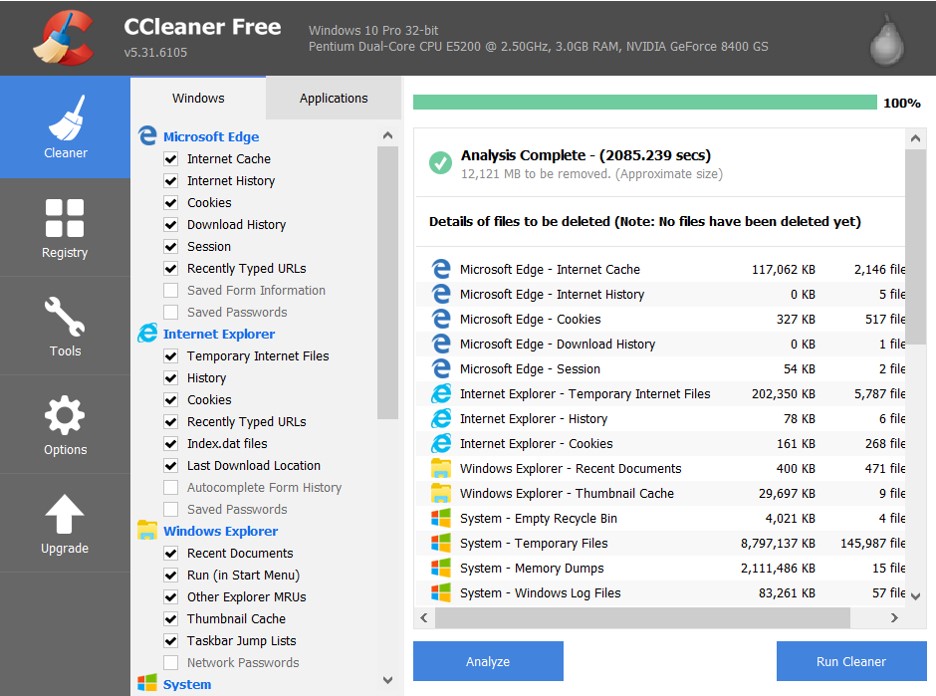Click results panel scroll-up arrow
The image size is (936, 696).
tap(915, 138)
